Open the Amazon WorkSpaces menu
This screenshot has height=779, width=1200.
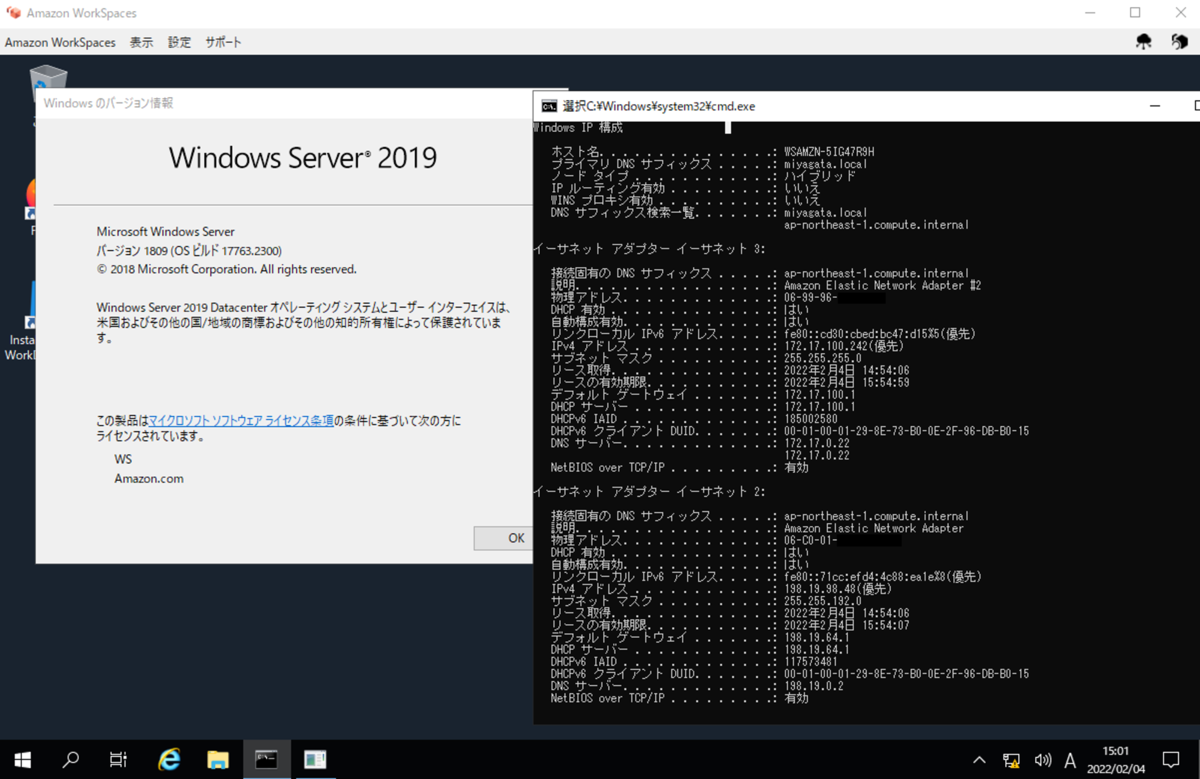point(60,42)
